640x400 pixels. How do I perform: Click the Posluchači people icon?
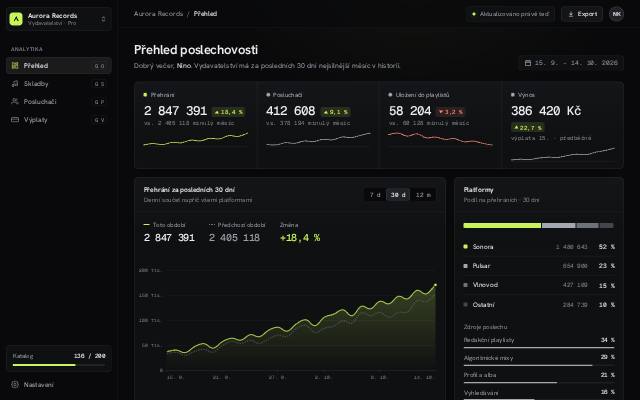click(15, 101)
